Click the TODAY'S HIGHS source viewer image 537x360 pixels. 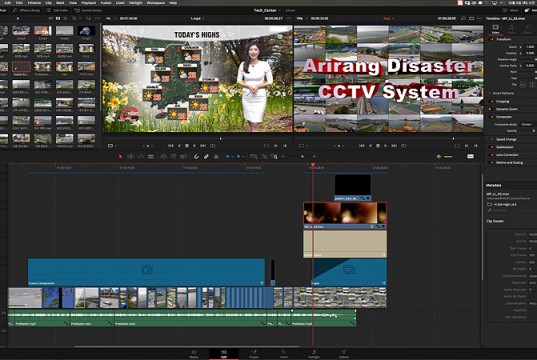(197, 78)
